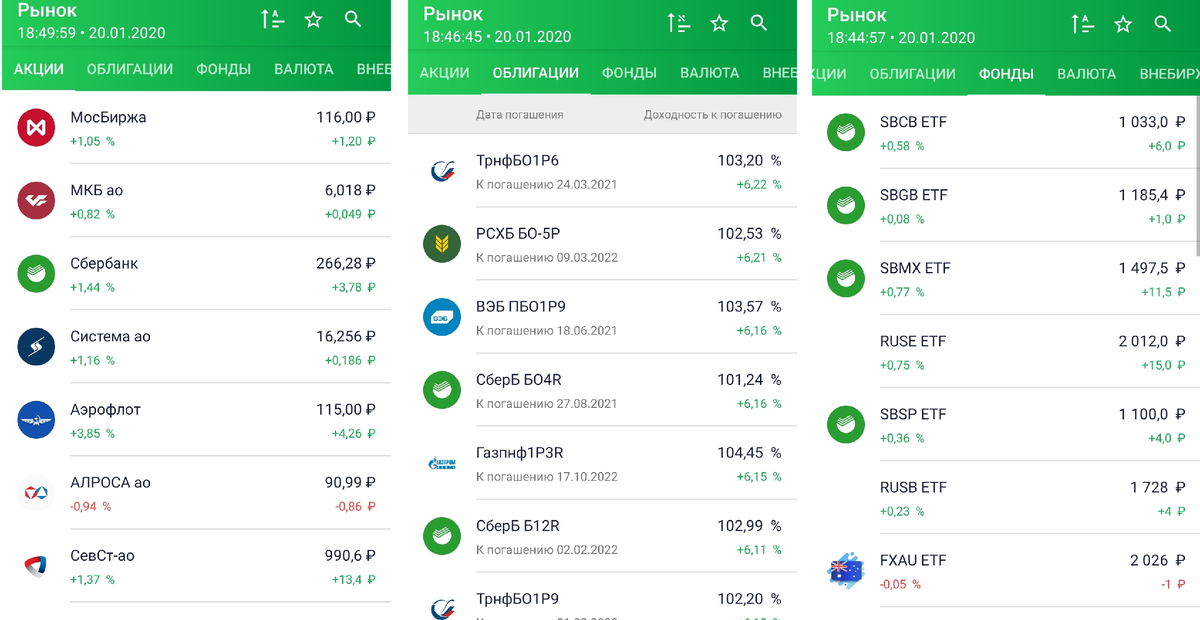
Task: Switch to Валюта tab in the first screen
Action: (x=304, y=69)
